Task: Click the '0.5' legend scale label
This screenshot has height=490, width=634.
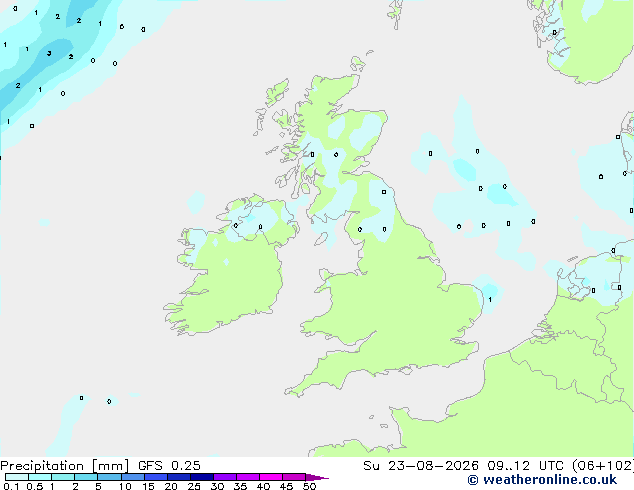Action: pyautogui.click(x=35, y=486)
